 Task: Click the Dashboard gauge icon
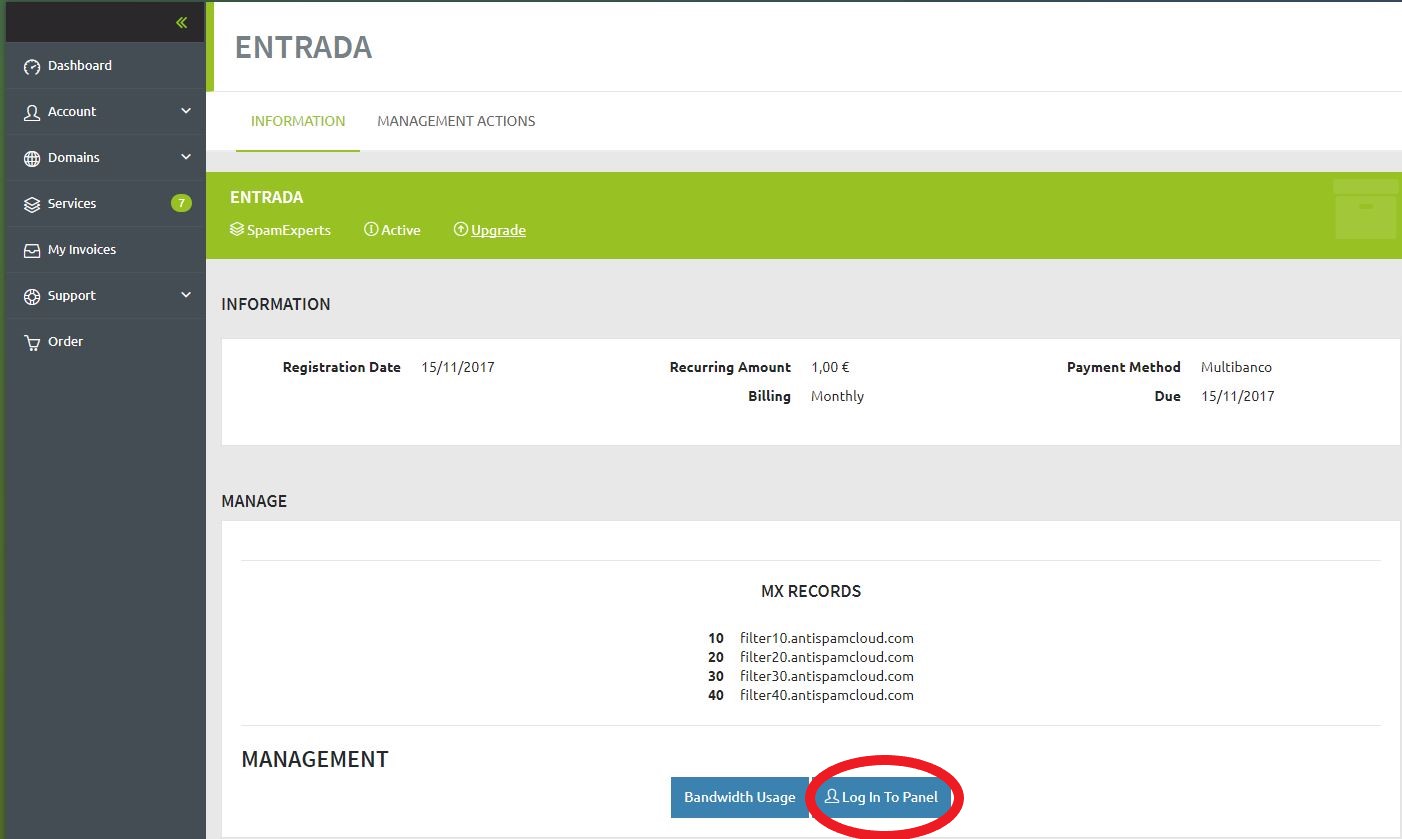pos(32,66)
